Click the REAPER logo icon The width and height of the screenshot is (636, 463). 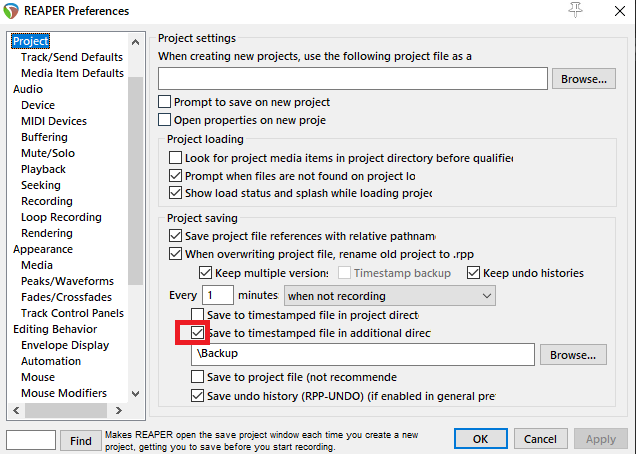click(14, 11)
